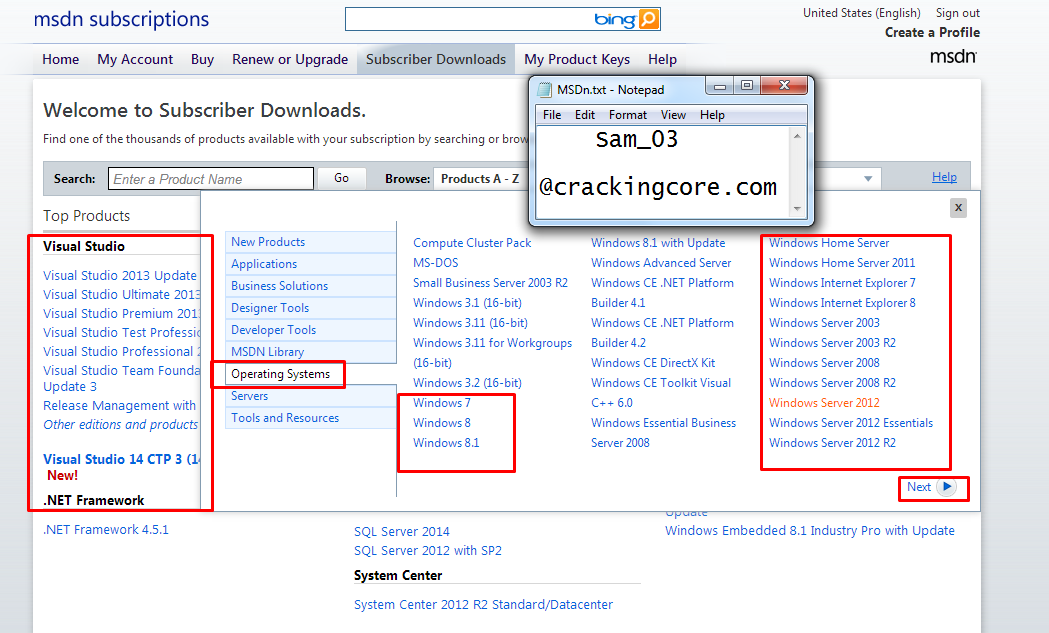Select Business Solutions category
Image resolution: width=1049 pixels, height=633 pixels.
(x=311, y=286)
